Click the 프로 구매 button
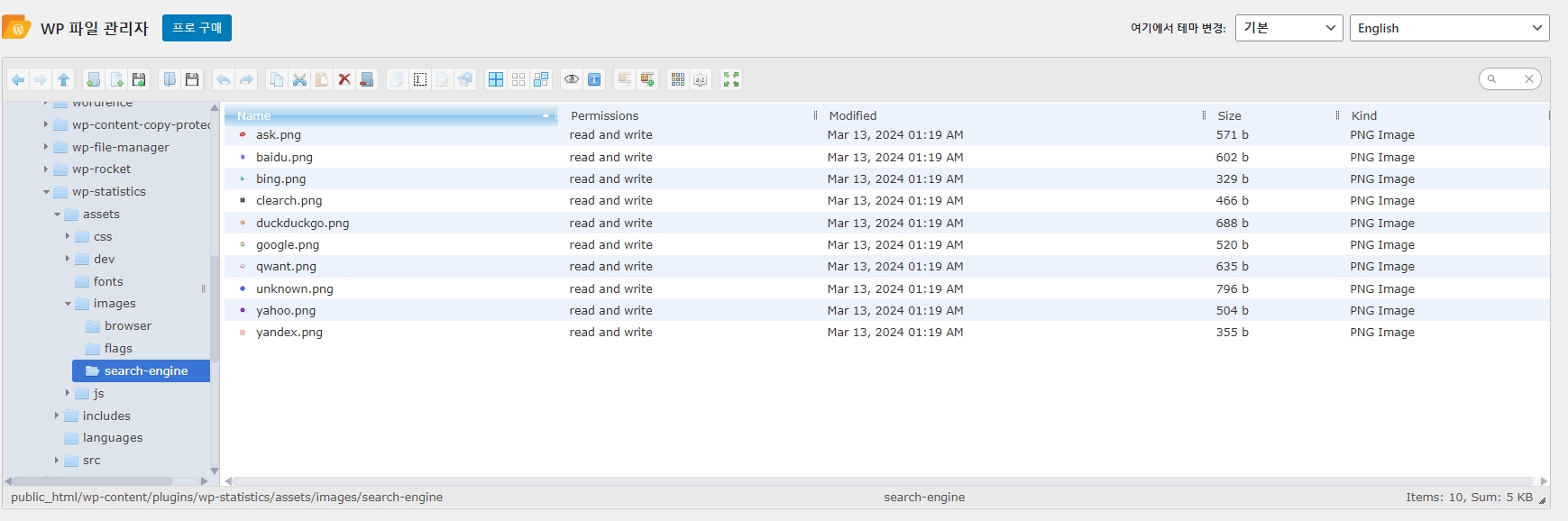This screenshot has width=1568, height=521. 197,28
